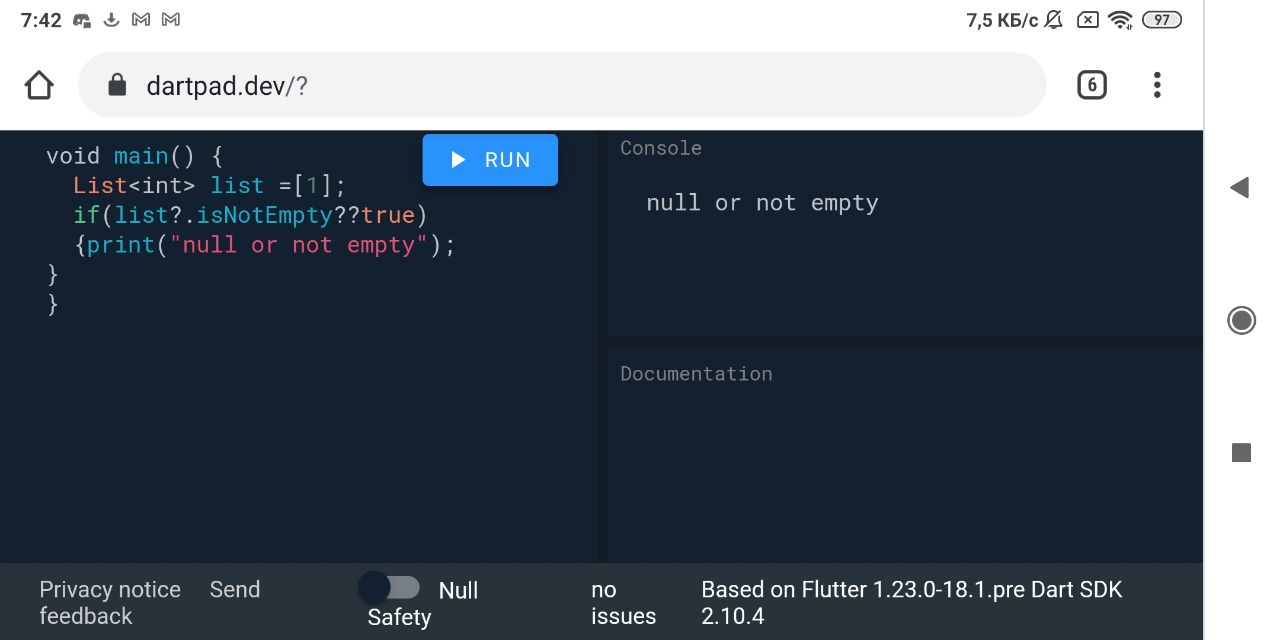Click the Documentation panel header

(x=696, y=374)
